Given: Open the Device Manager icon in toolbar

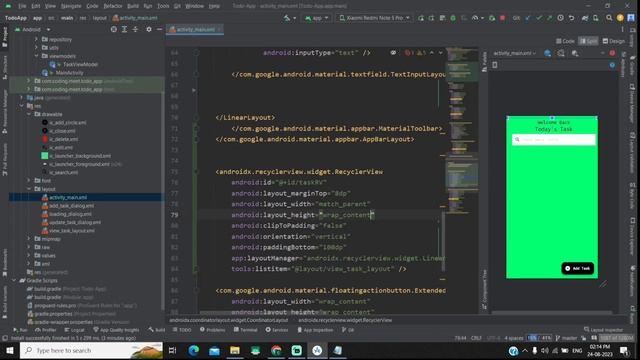Looking at the screenshot, I should 596,18.
